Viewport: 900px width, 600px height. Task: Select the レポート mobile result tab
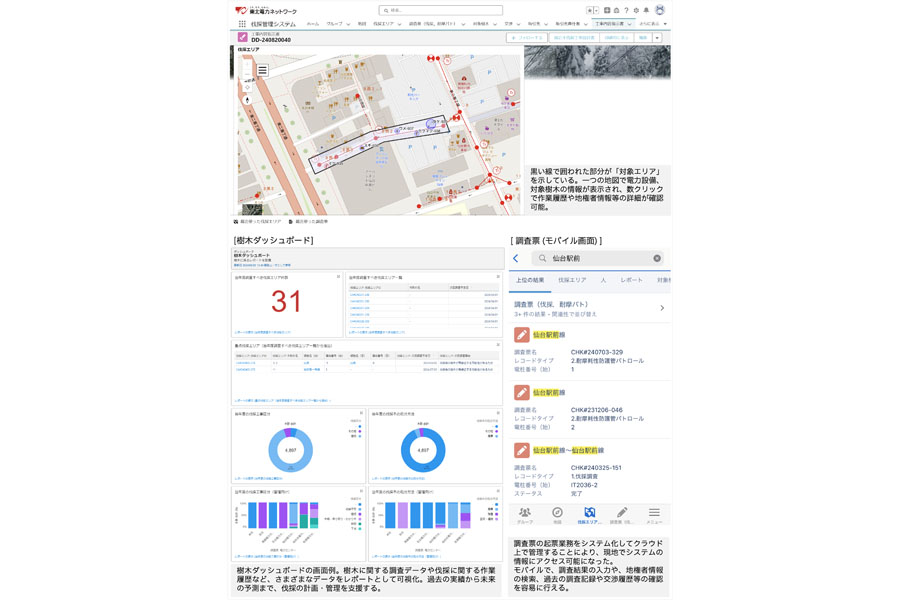coord(631,280)
